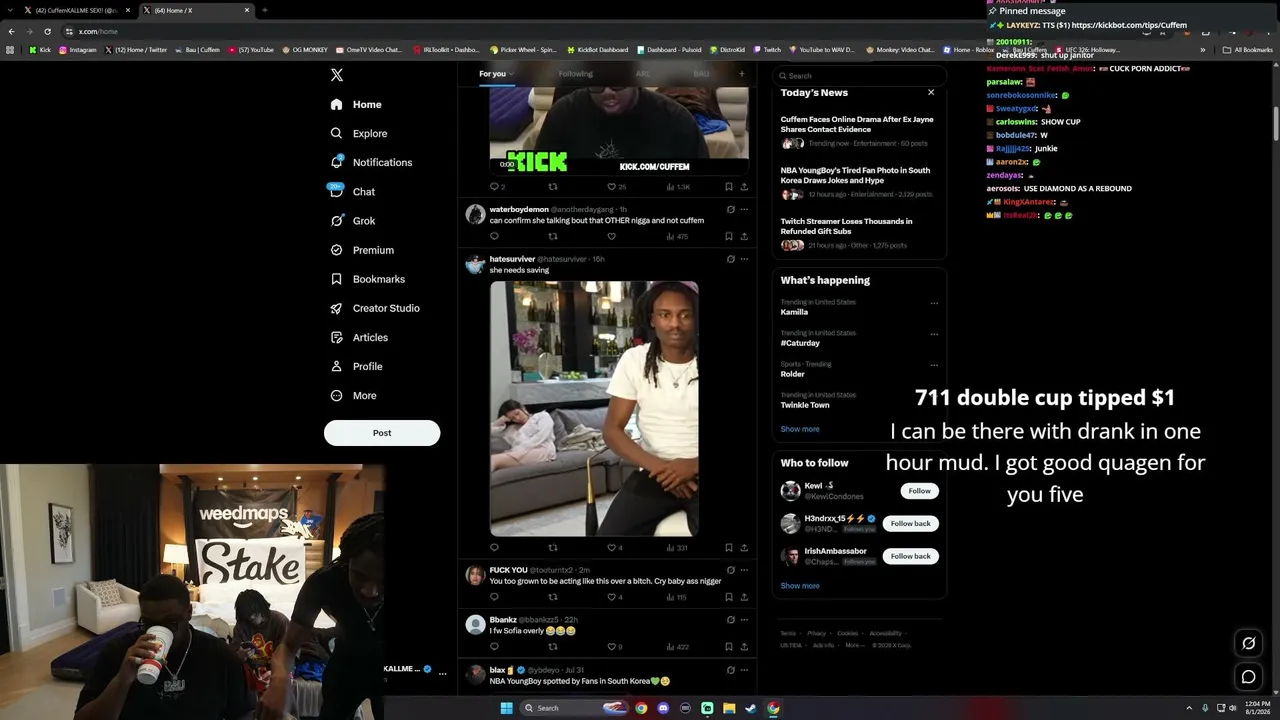Image resolution: width=1280 pixels, height=720 pixels.
Task: Open Notifications in the X sidebar
Action: pyautogui.click(x=371, y=162)
